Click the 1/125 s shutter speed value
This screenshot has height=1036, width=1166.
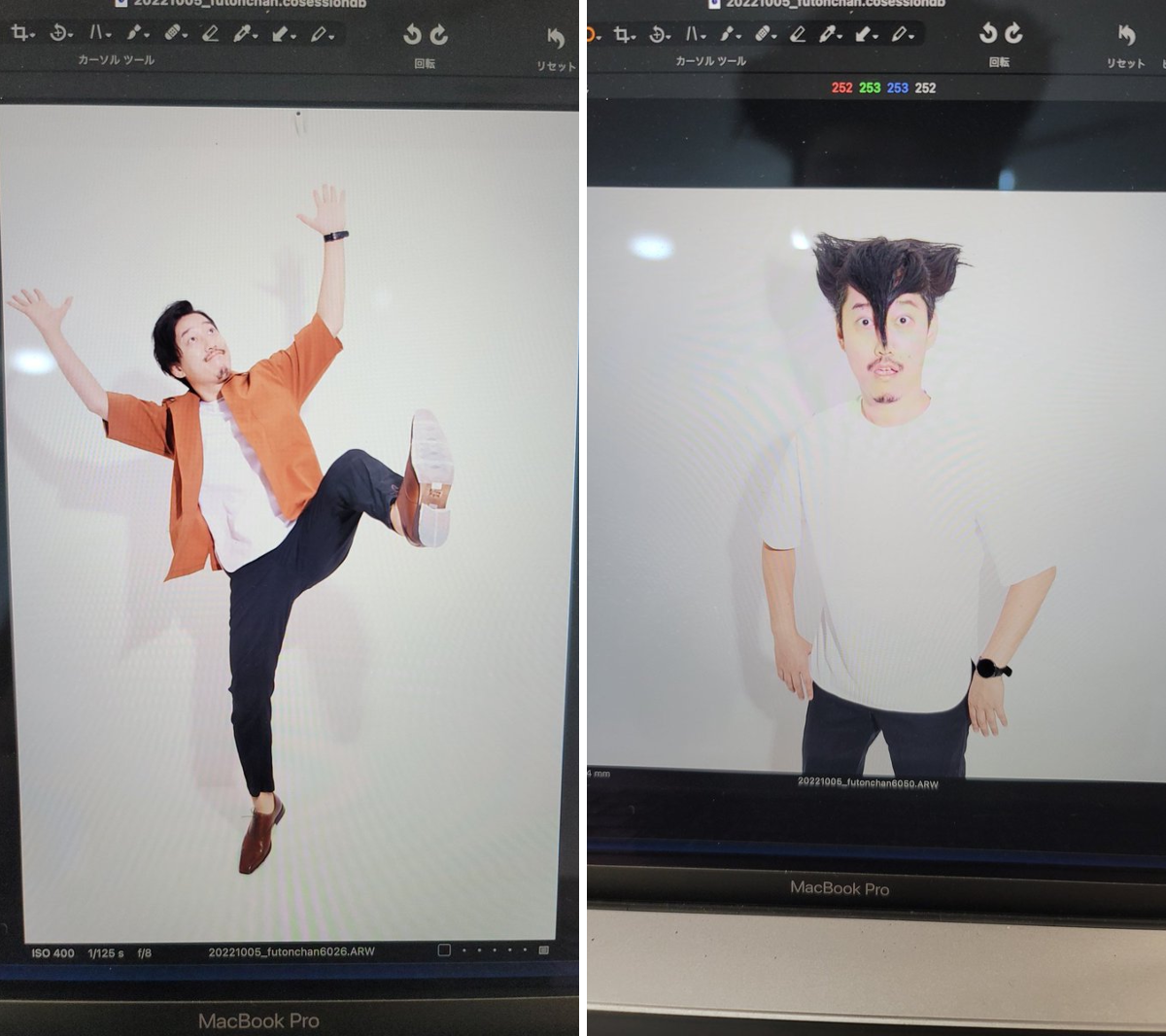106,953
